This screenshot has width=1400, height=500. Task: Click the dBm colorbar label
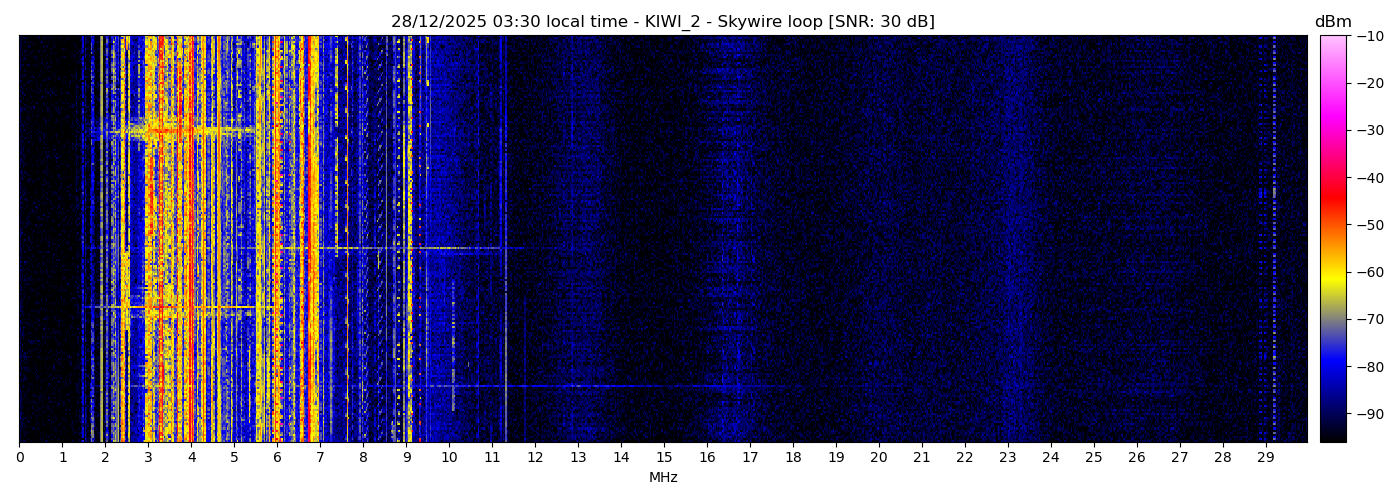coord(1332,22)
